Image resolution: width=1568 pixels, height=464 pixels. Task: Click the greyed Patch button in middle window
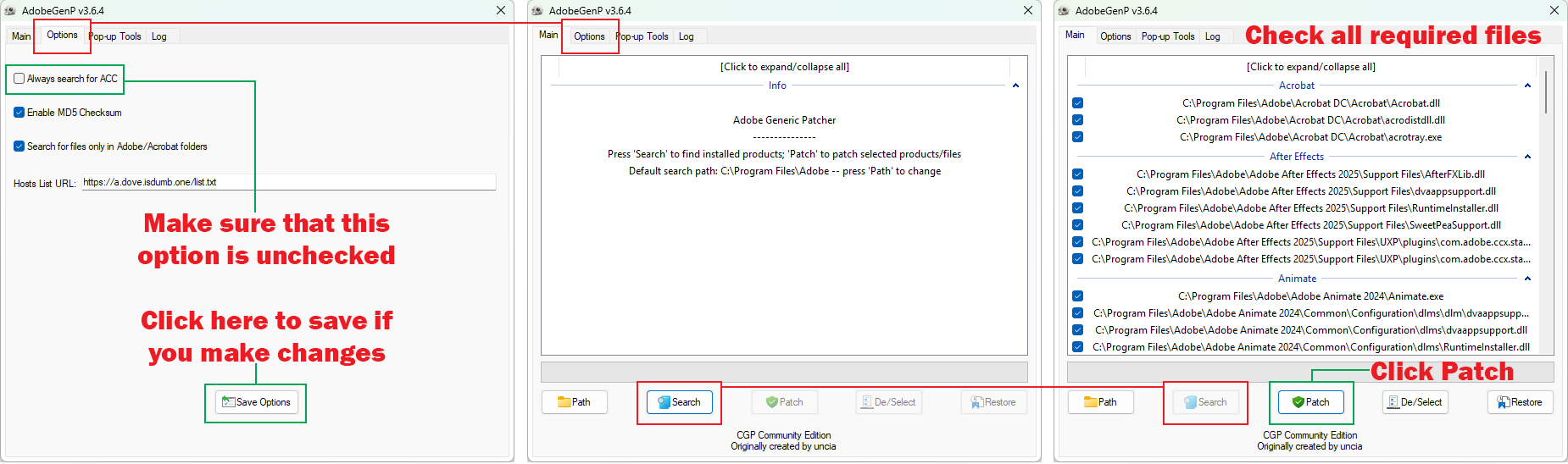785,402
